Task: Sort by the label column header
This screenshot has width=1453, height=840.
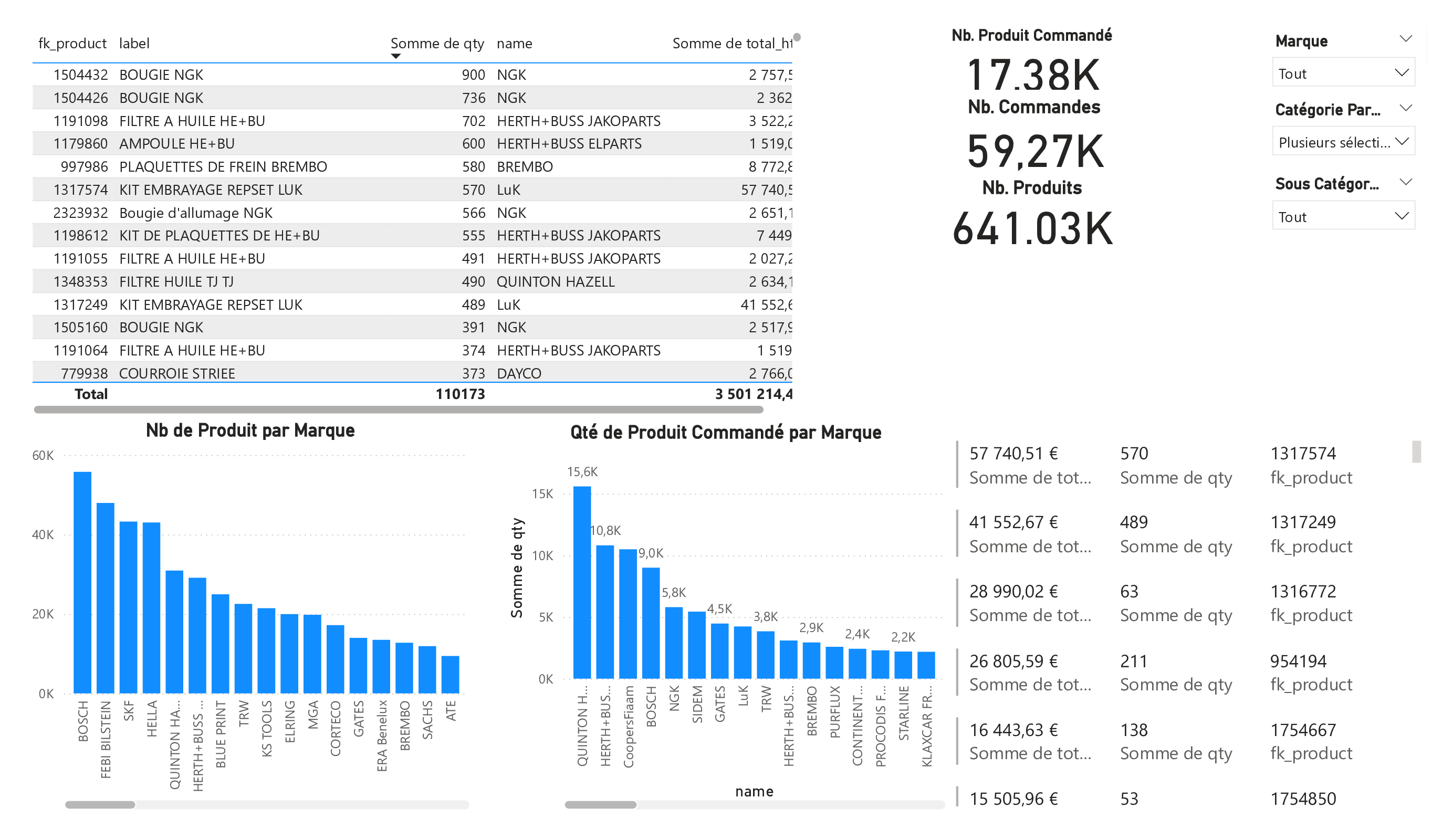Action: [134, 43]
